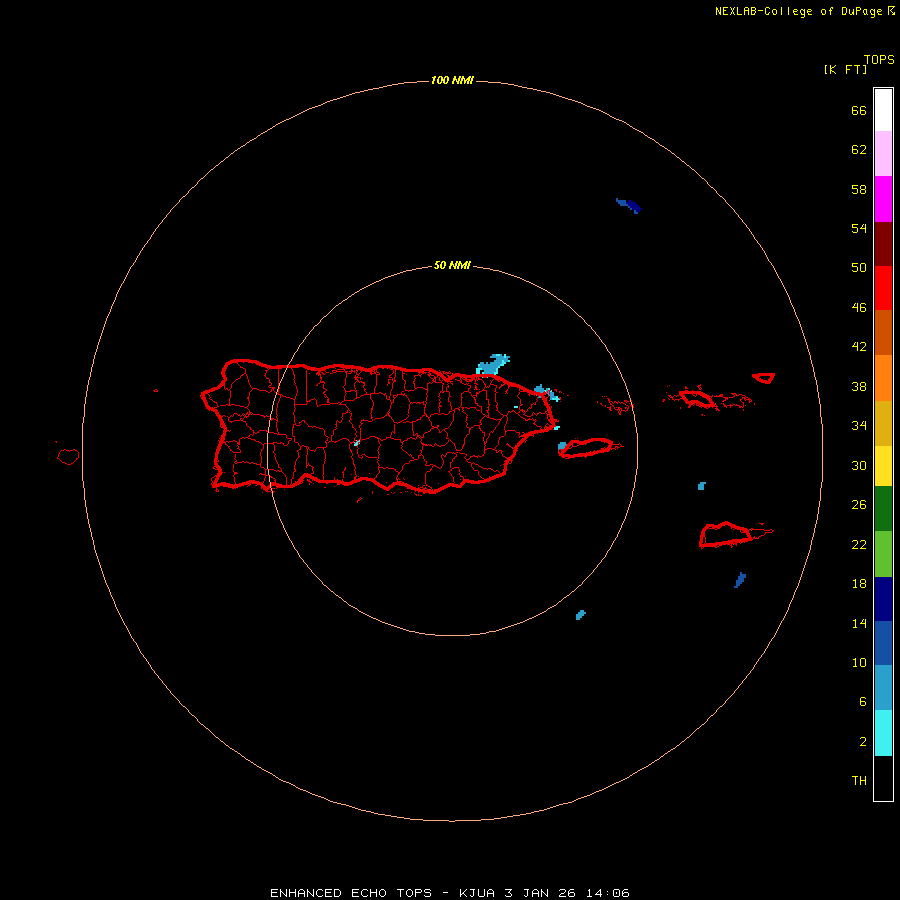Click the 100 NMI range ring label
The width and height of the screenshot is (900, 900).
[452, 80]
